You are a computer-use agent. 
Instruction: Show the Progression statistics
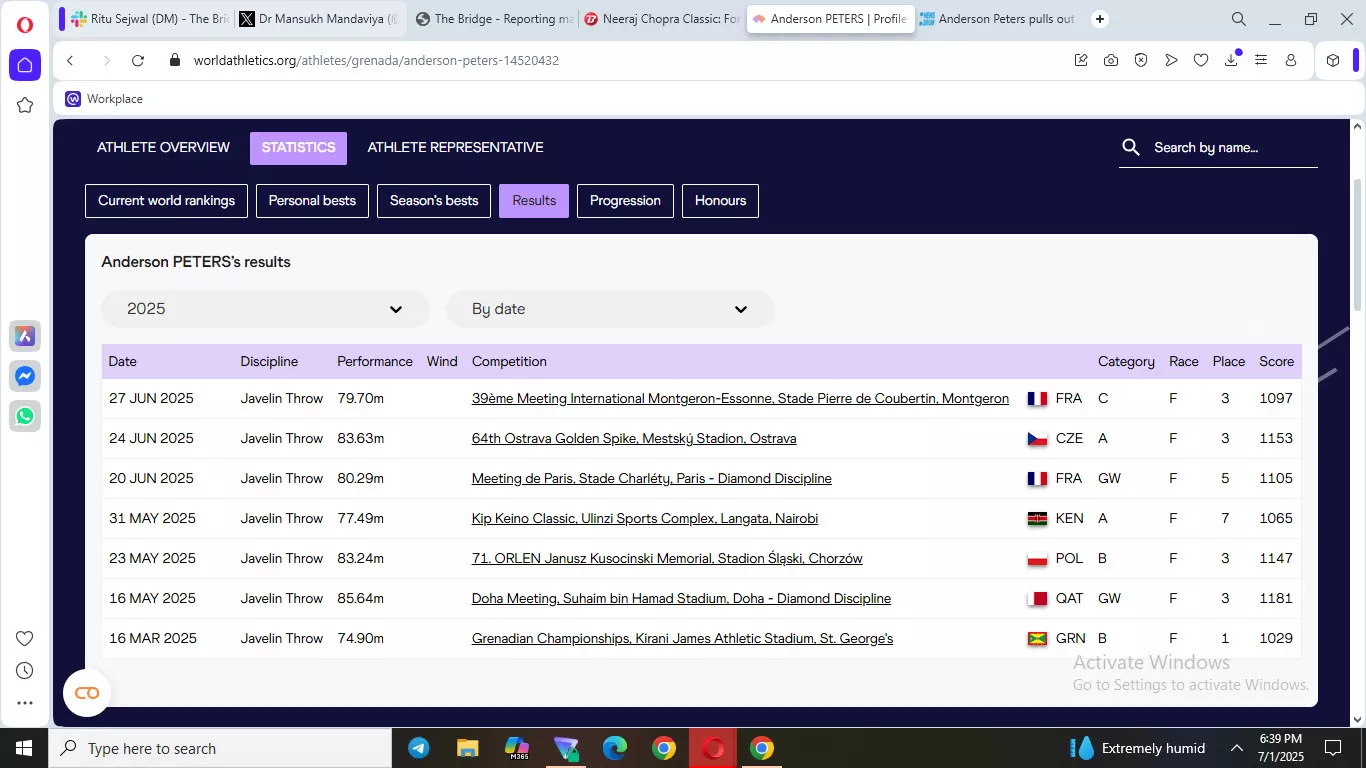625,200
